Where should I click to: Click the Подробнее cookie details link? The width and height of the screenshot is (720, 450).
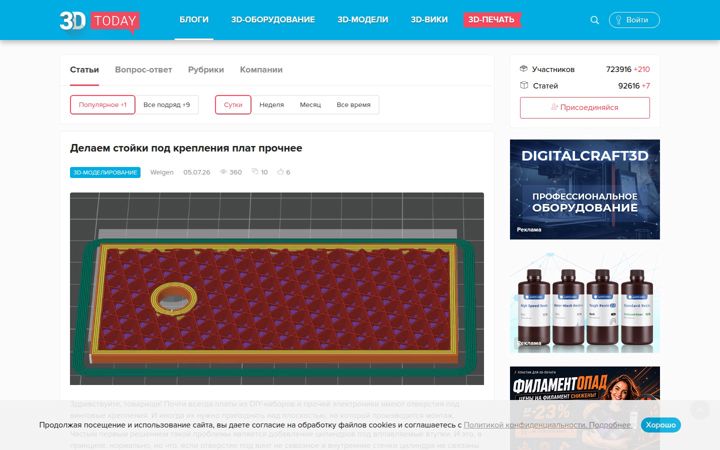click(610, 425)
